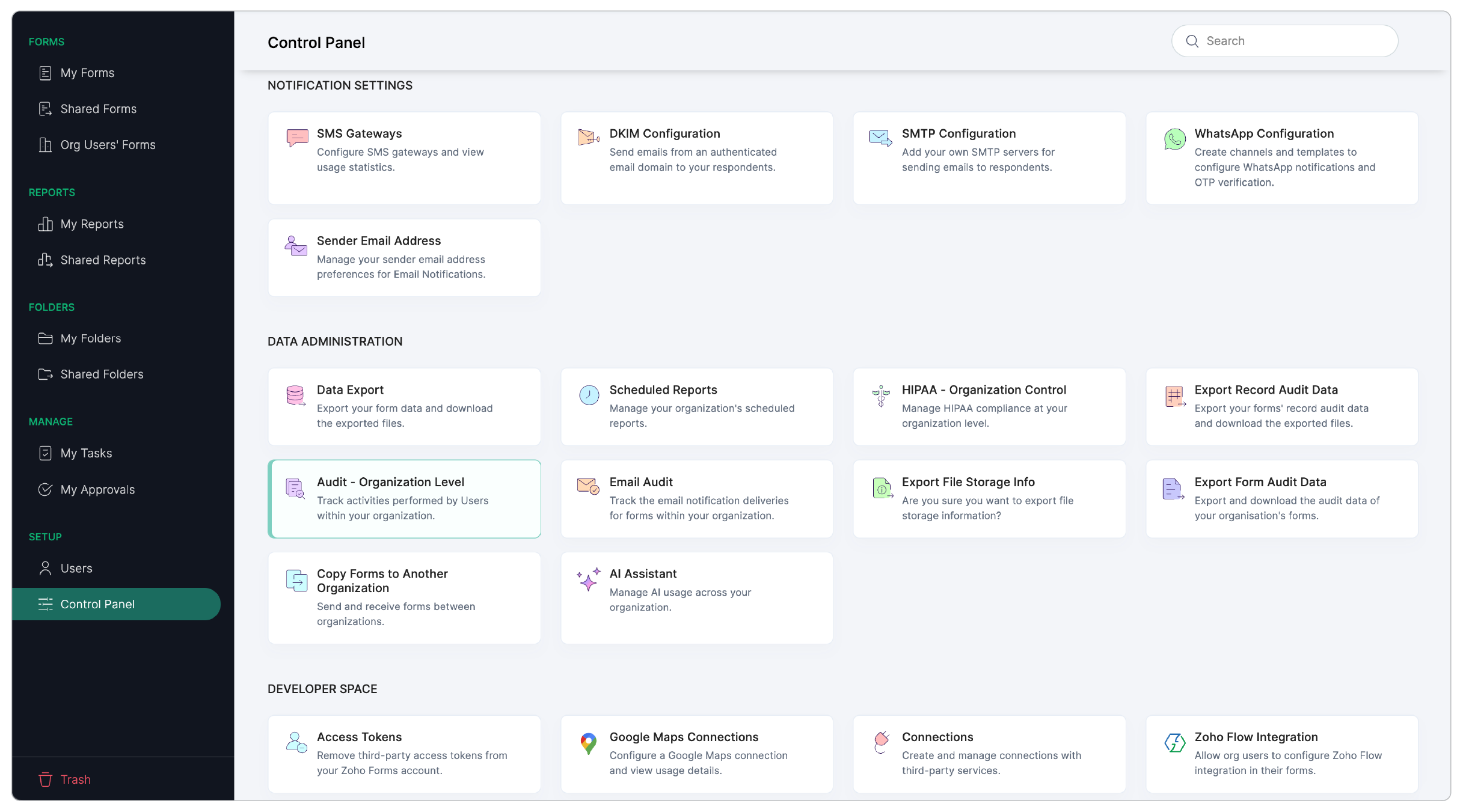Navigate to My Forms in the sidebar

click(87, 72)
